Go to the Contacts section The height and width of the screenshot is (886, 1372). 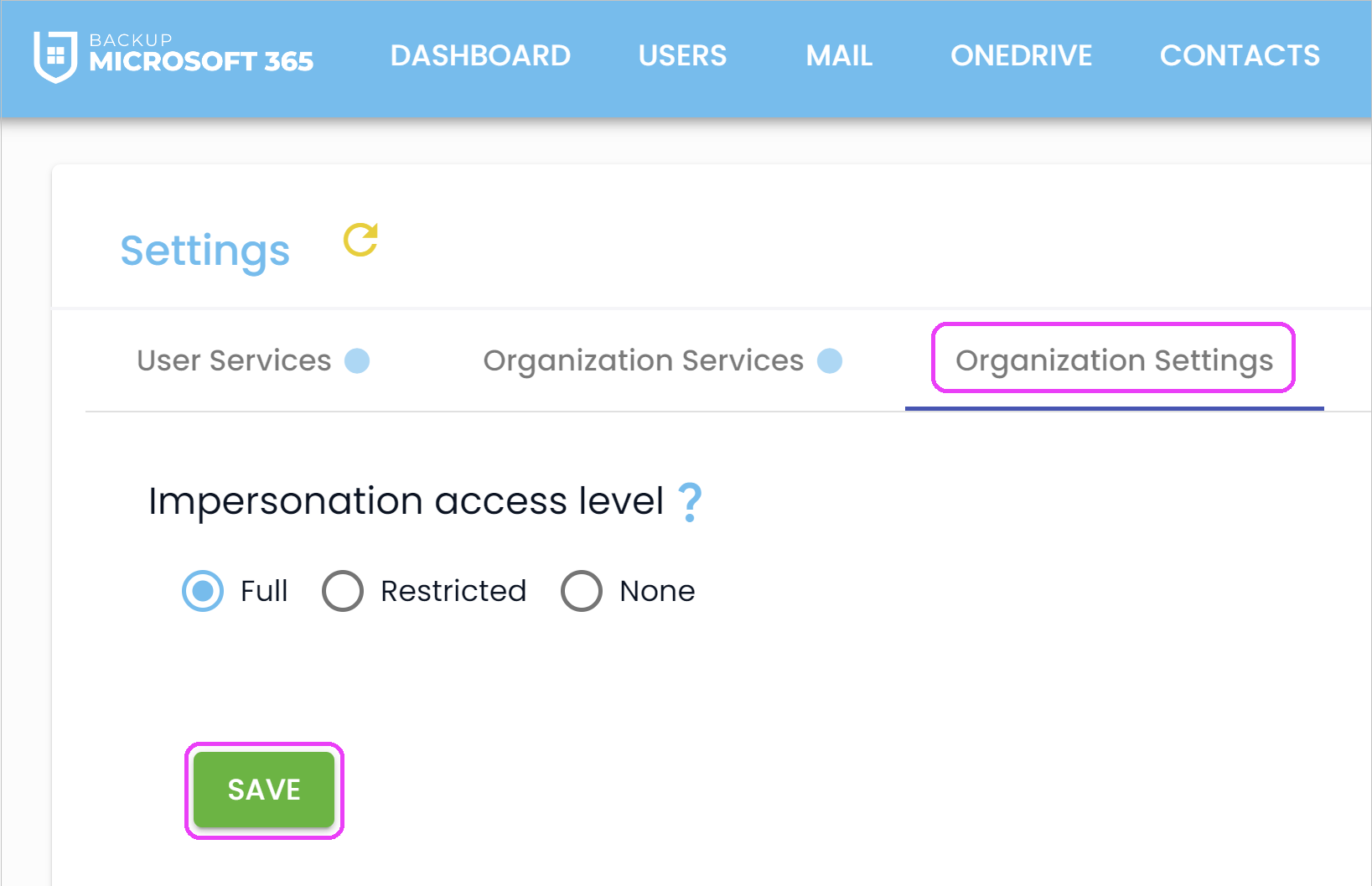[1240, 55]
